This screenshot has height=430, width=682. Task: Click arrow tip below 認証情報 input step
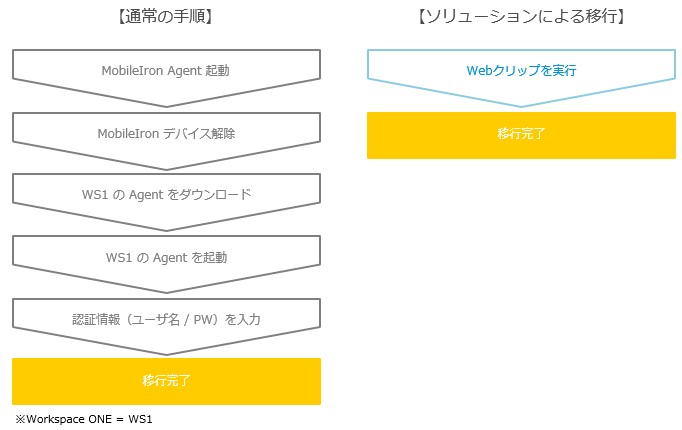click(166, 354)
